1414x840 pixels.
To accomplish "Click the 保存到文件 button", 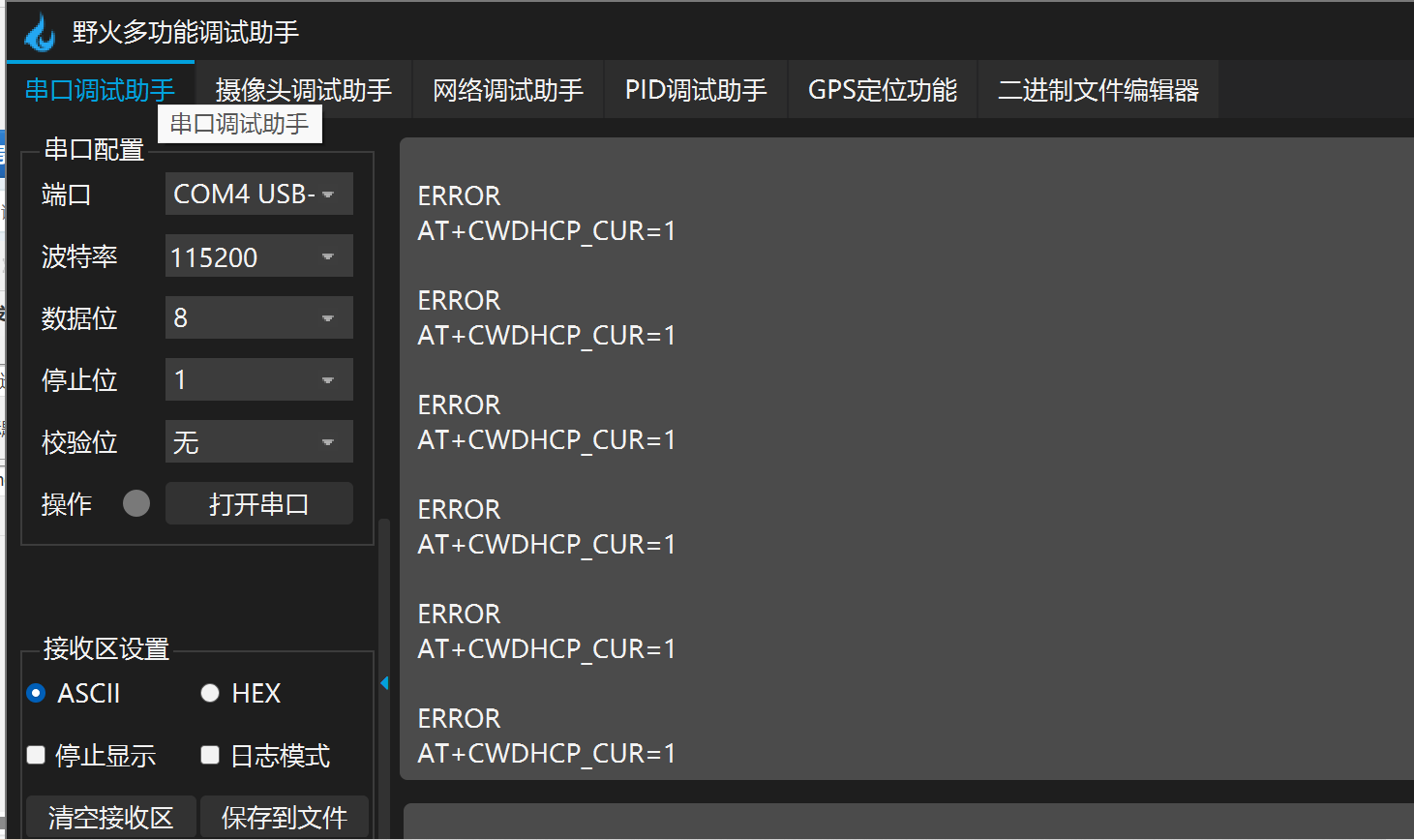I will 285,817.
